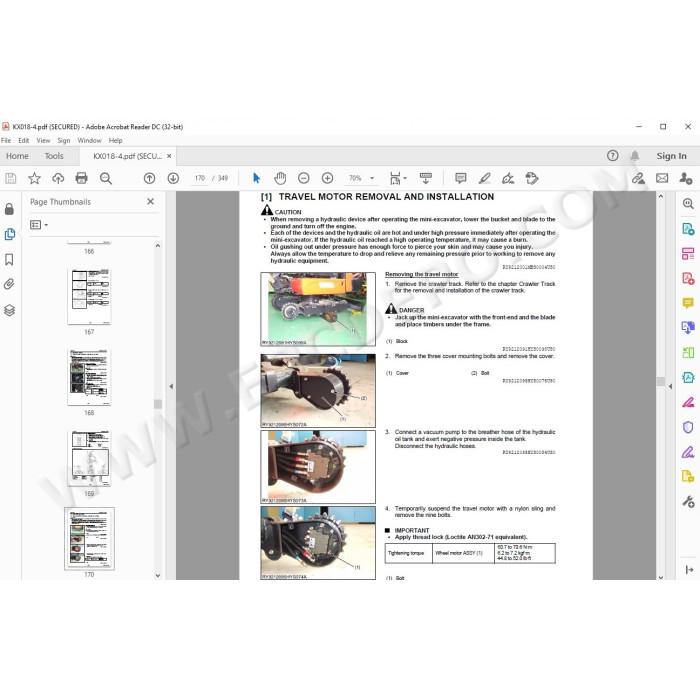Zoom in with the plus button
700x700 pixels.
click(x=327, y=179)
